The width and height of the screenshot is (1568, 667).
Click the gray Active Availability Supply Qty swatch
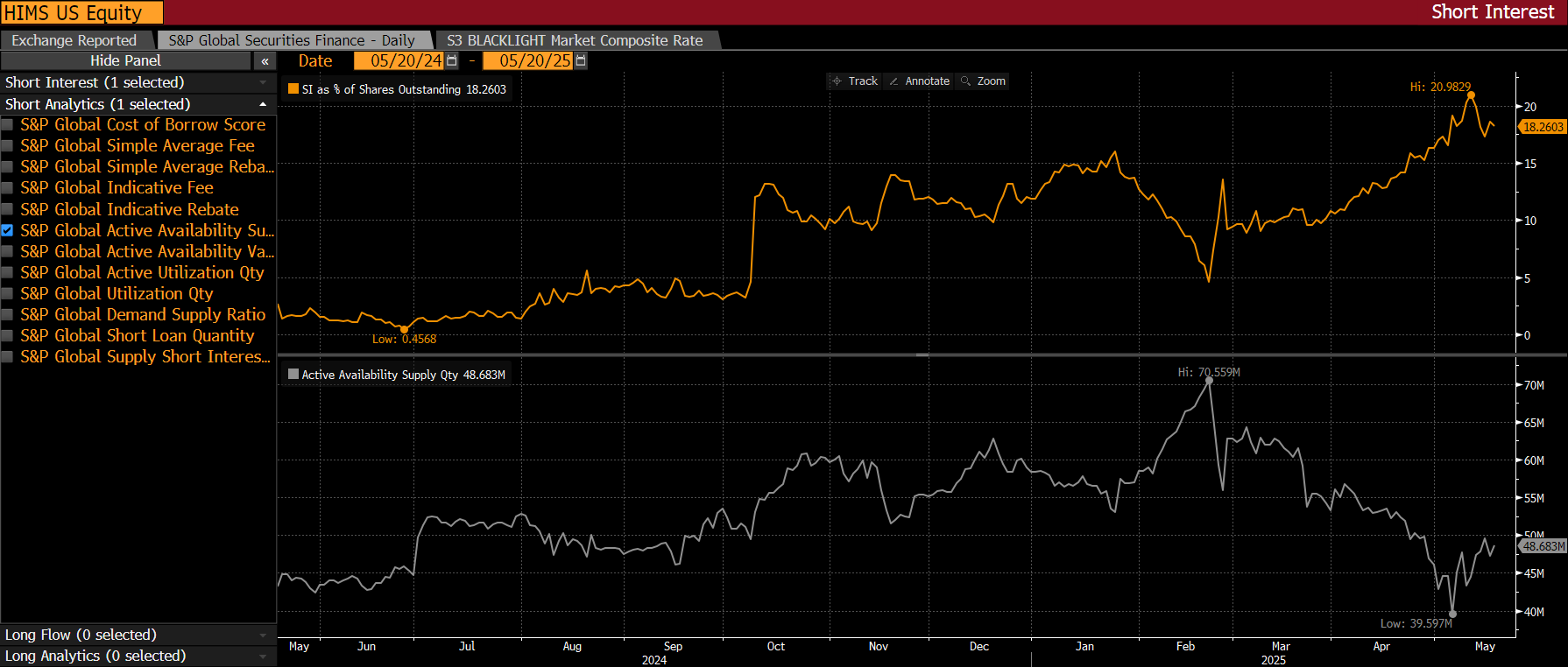(x=293, y=374)
